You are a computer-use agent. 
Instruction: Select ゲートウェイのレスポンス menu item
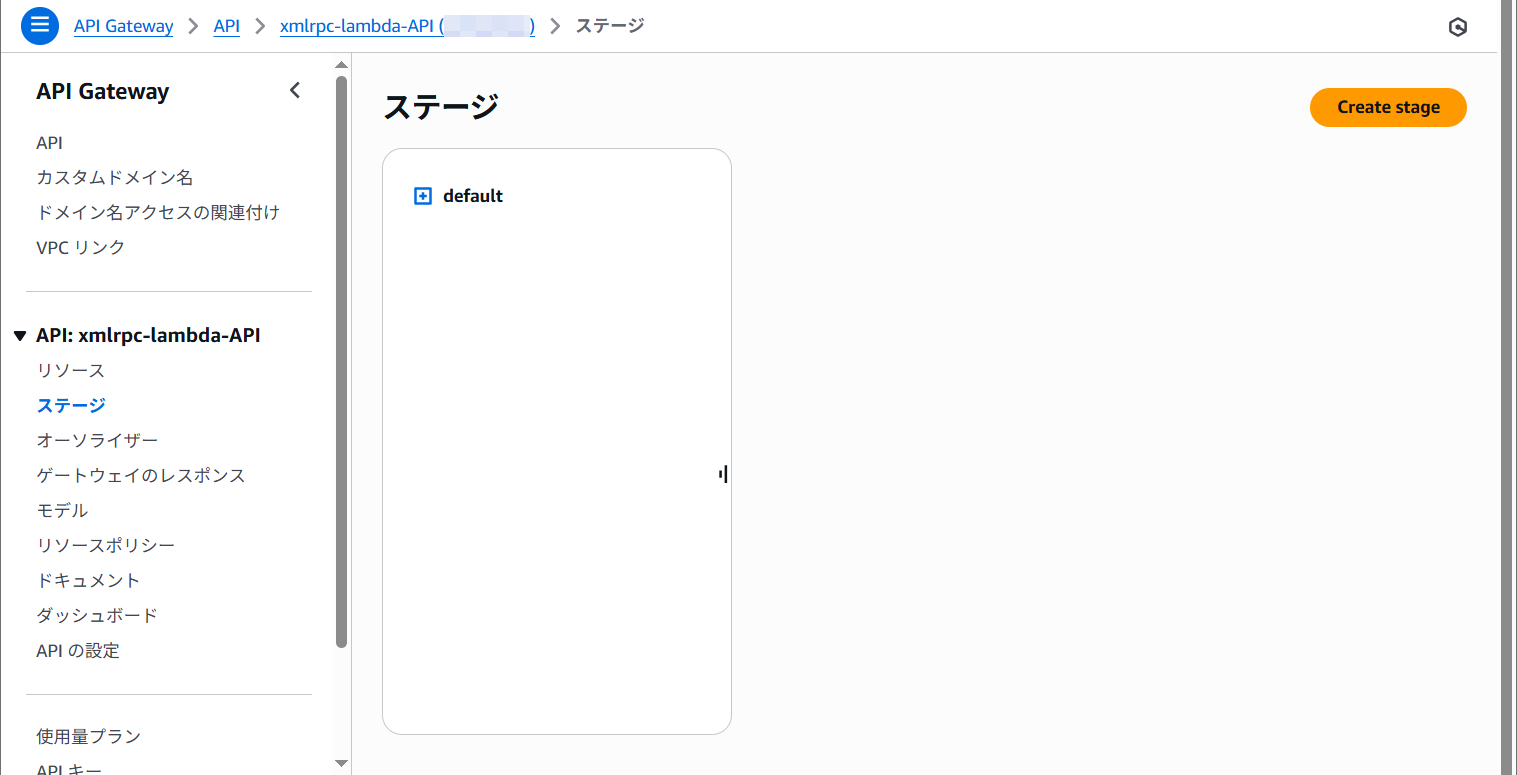140,476
